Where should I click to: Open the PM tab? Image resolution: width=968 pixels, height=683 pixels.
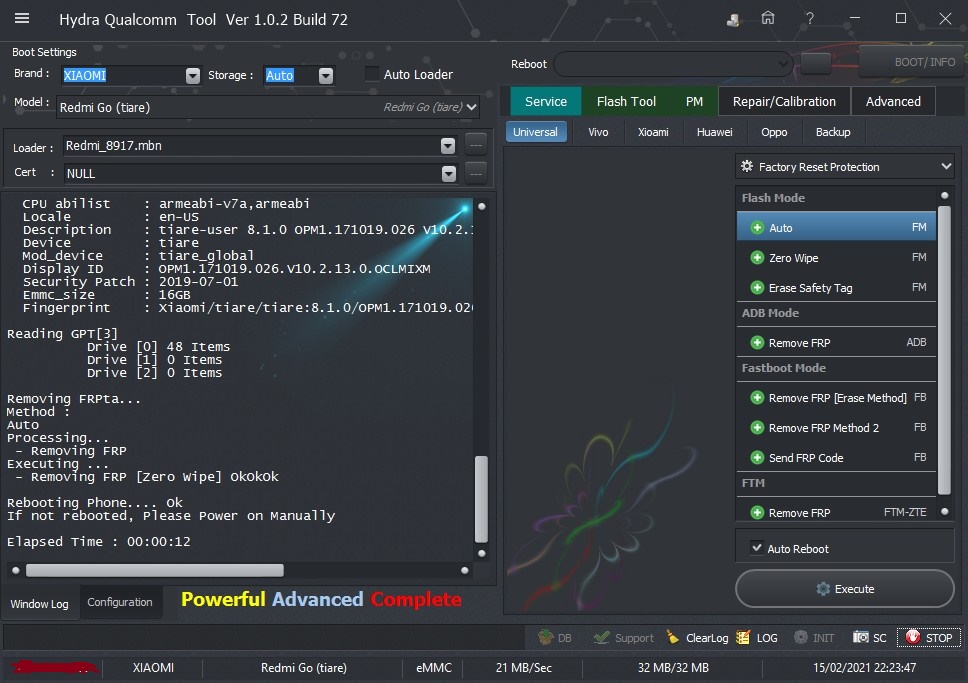[x=694, y=101]
